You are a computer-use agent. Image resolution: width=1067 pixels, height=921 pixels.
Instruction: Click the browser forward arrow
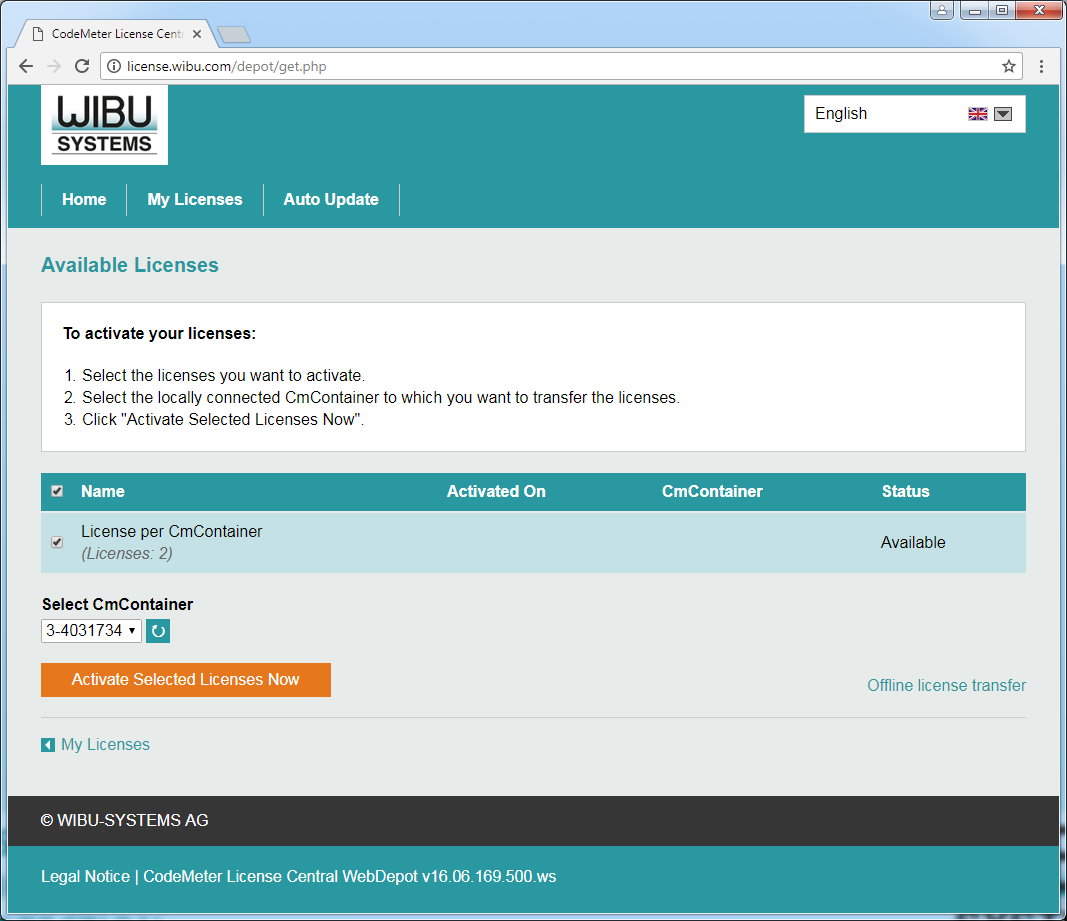point(54,66)
